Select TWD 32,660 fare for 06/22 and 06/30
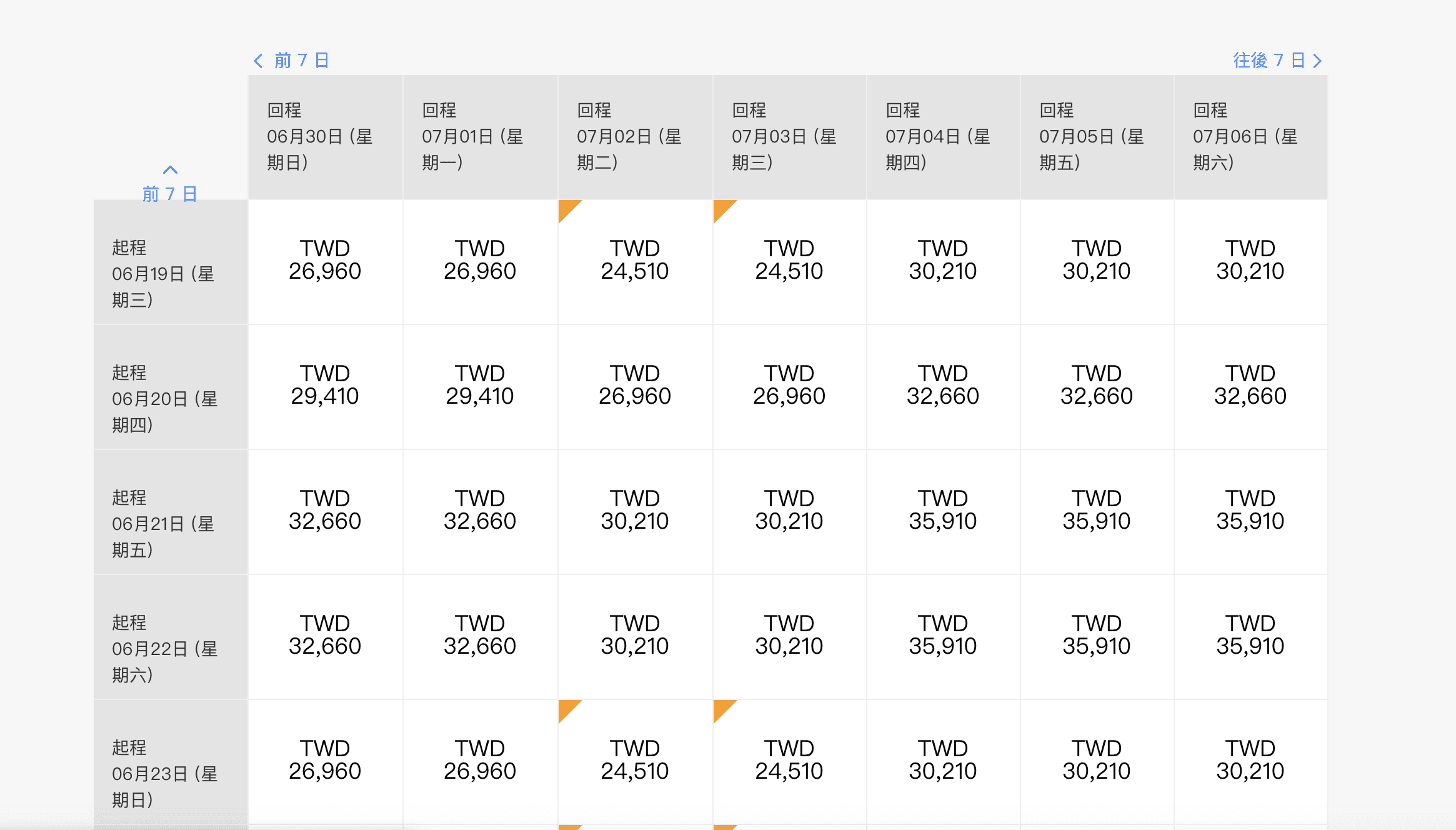 [x=325, y=637]
